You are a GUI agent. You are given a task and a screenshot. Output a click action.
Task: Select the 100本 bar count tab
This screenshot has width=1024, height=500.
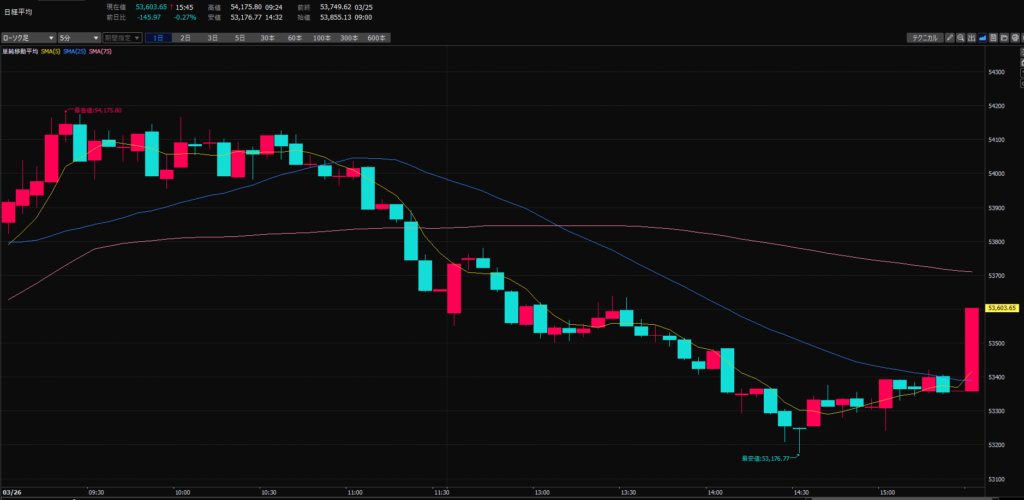point(321,37)
